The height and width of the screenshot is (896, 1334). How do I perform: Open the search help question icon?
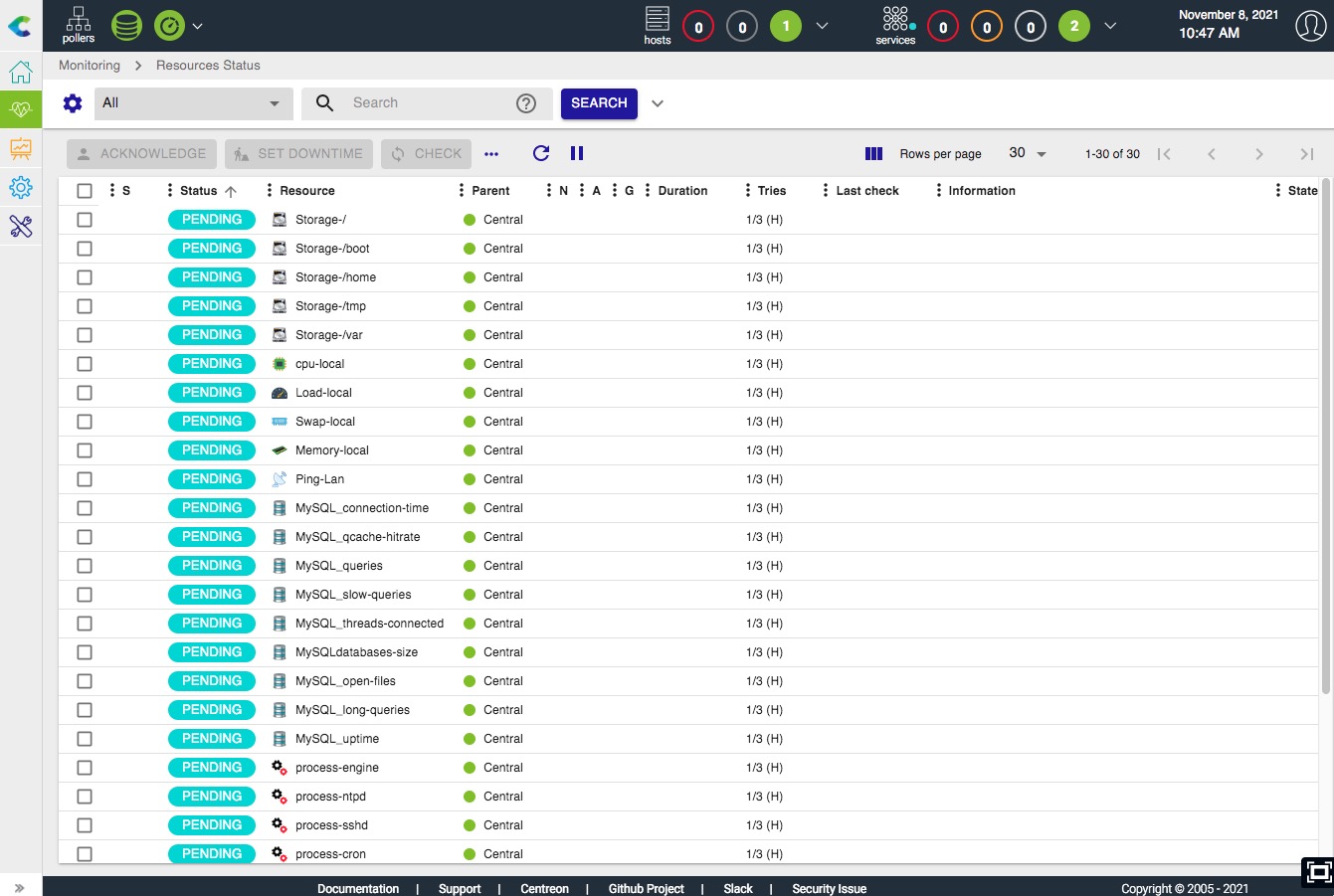pyautogui.click(x=526, y=103)
